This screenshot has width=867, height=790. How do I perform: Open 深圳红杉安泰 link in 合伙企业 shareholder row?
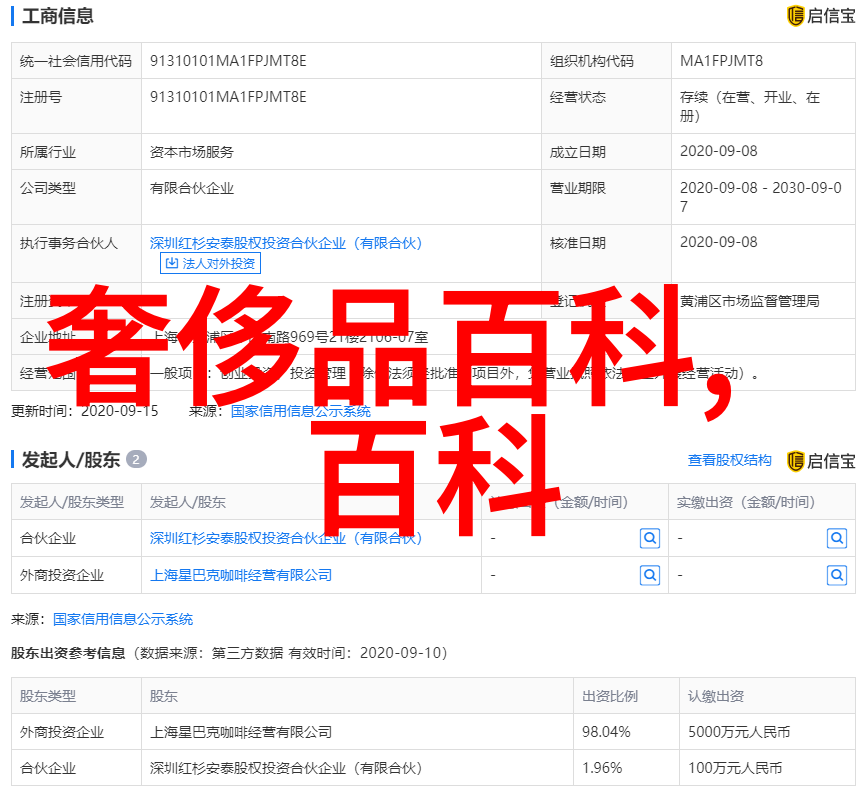click(286, 538)
